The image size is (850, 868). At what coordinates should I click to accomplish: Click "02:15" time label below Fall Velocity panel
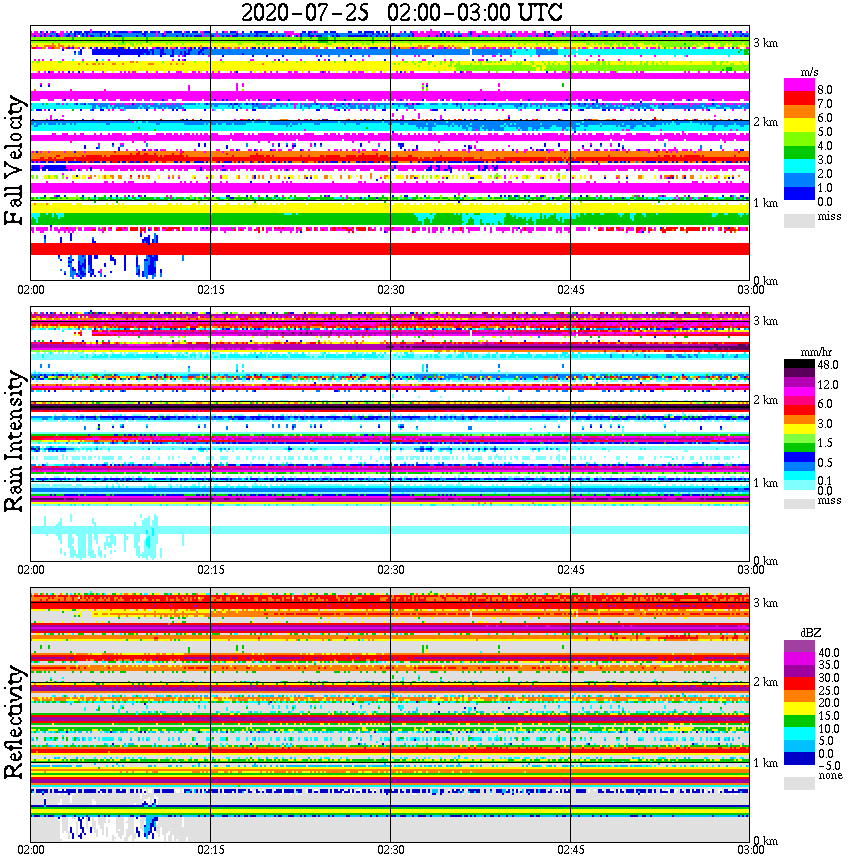[210, 290]
